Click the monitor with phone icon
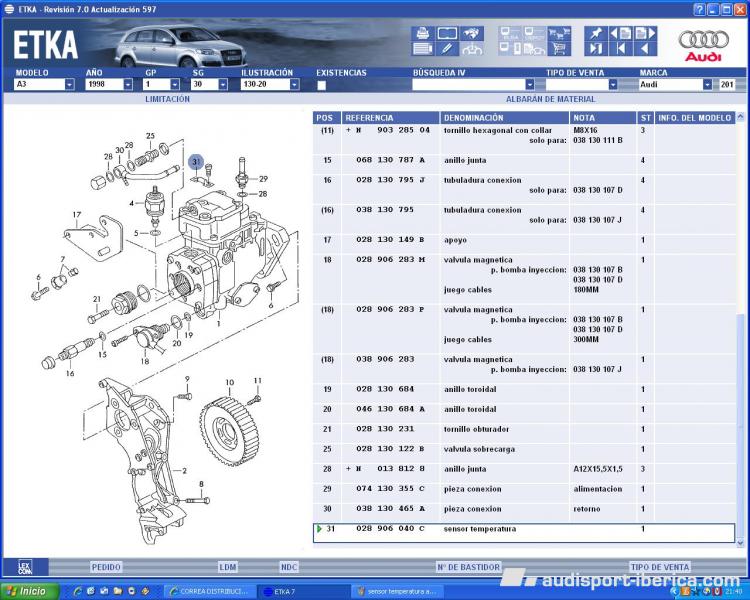Image resolution: width=750 pixels, height=600 pixels. (x=510, y=48)
